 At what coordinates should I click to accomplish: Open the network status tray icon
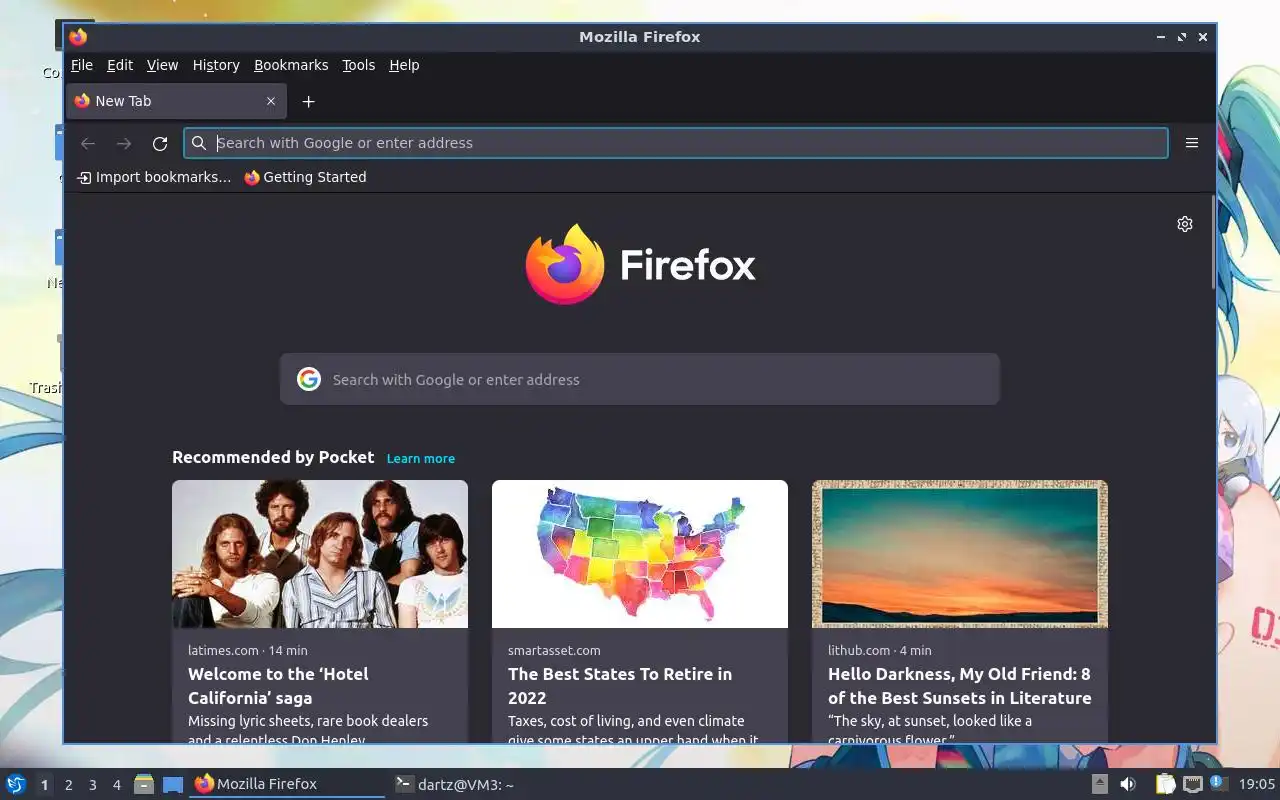point(1192,784)
